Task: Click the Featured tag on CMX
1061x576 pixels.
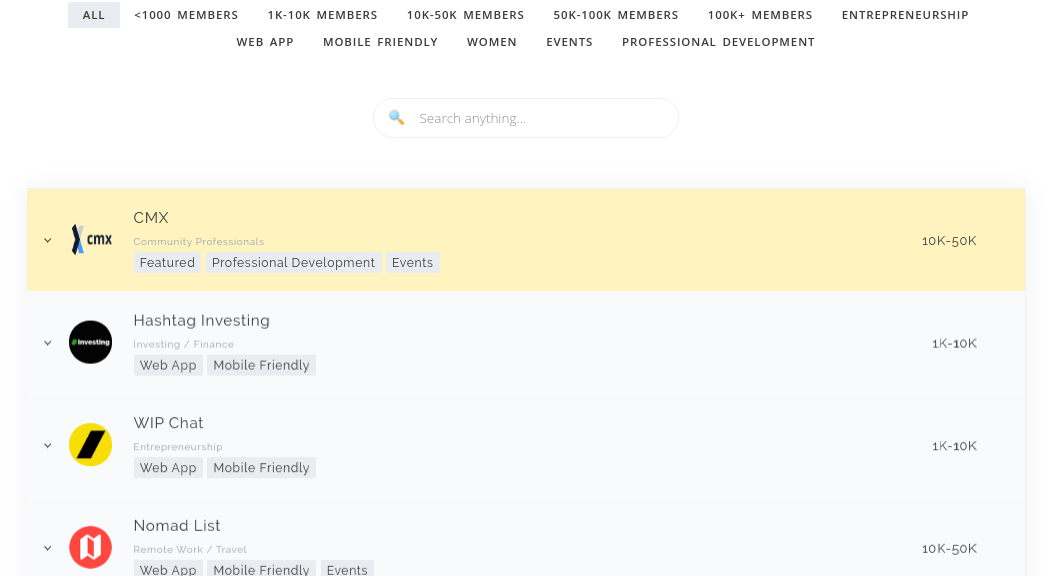Action: [x=167, y=263]
